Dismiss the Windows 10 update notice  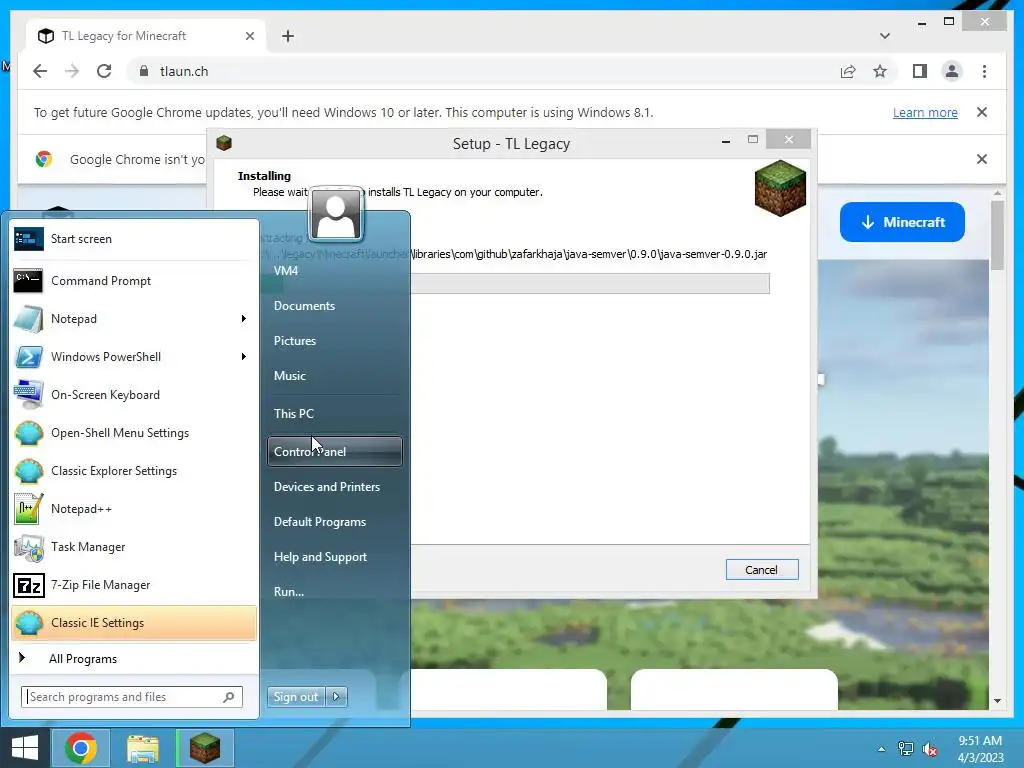pos(982,112)
